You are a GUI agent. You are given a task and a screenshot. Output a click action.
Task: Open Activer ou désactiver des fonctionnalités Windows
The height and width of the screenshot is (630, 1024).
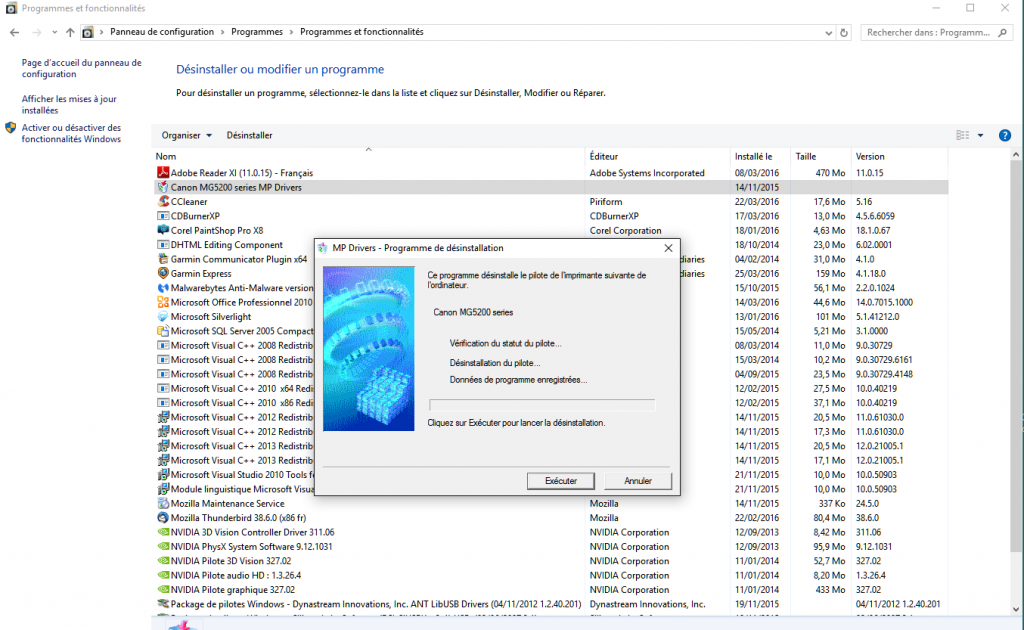(x=71, y=133)
